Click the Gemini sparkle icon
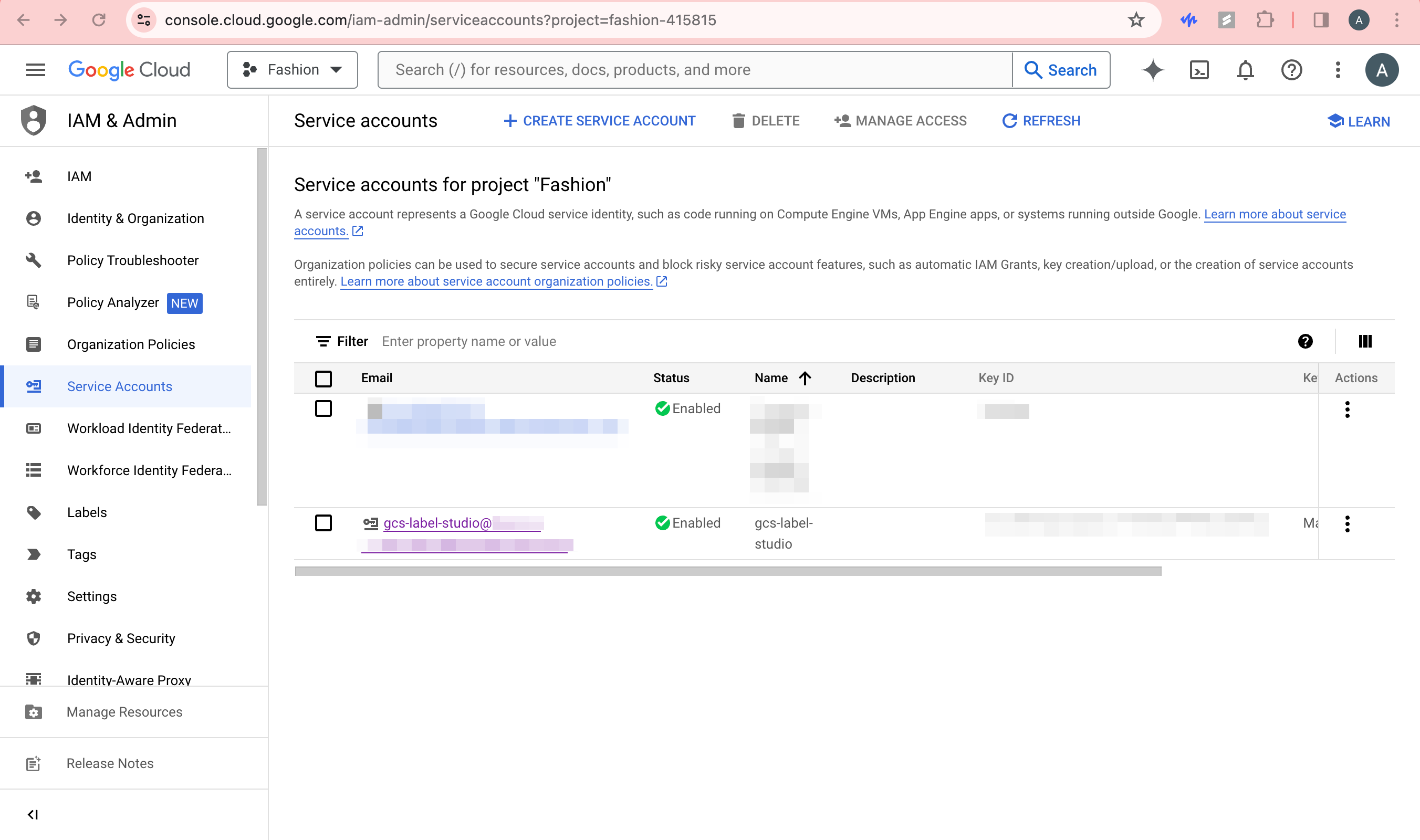 pos(1153,70)
